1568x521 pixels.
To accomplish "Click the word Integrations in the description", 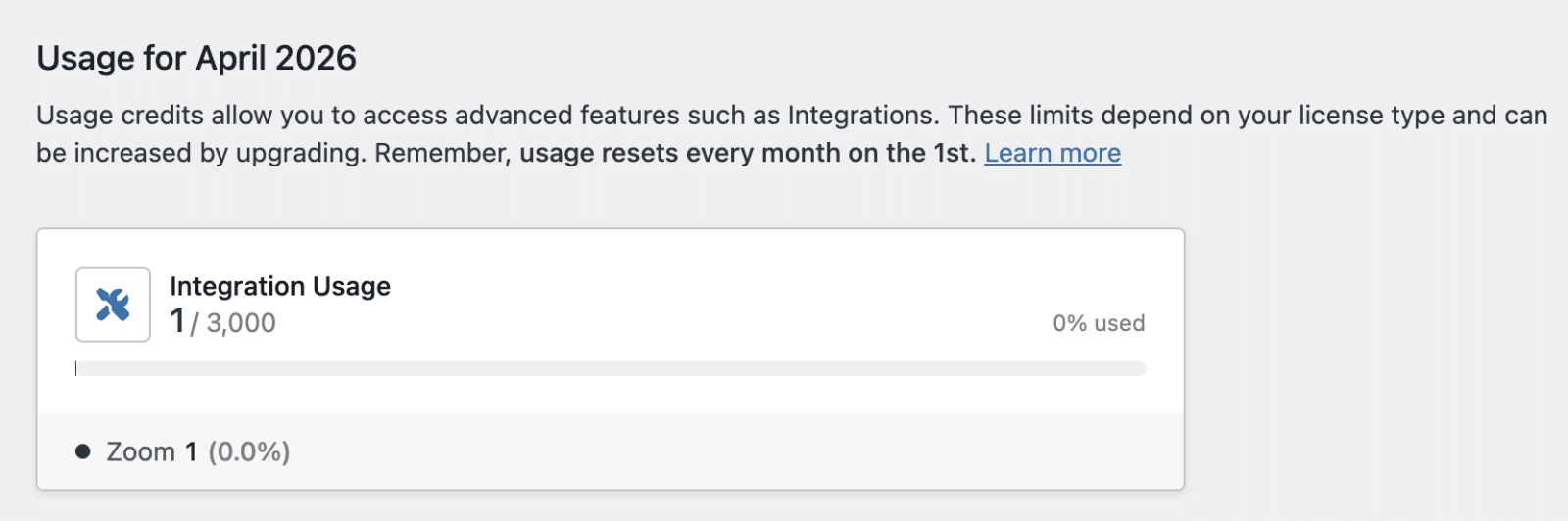I will pos(860,116).
